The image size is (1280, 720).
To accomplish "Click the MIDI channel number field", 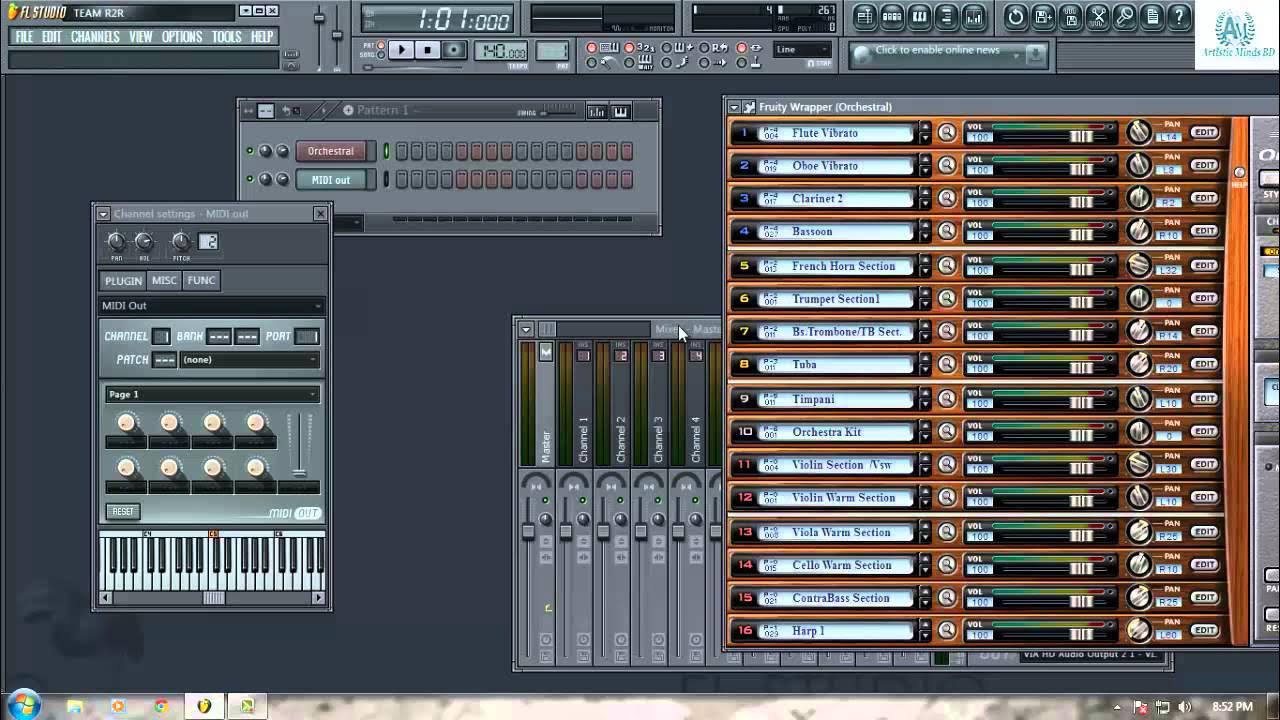I will pyautogui.click(x=161, y=337).
